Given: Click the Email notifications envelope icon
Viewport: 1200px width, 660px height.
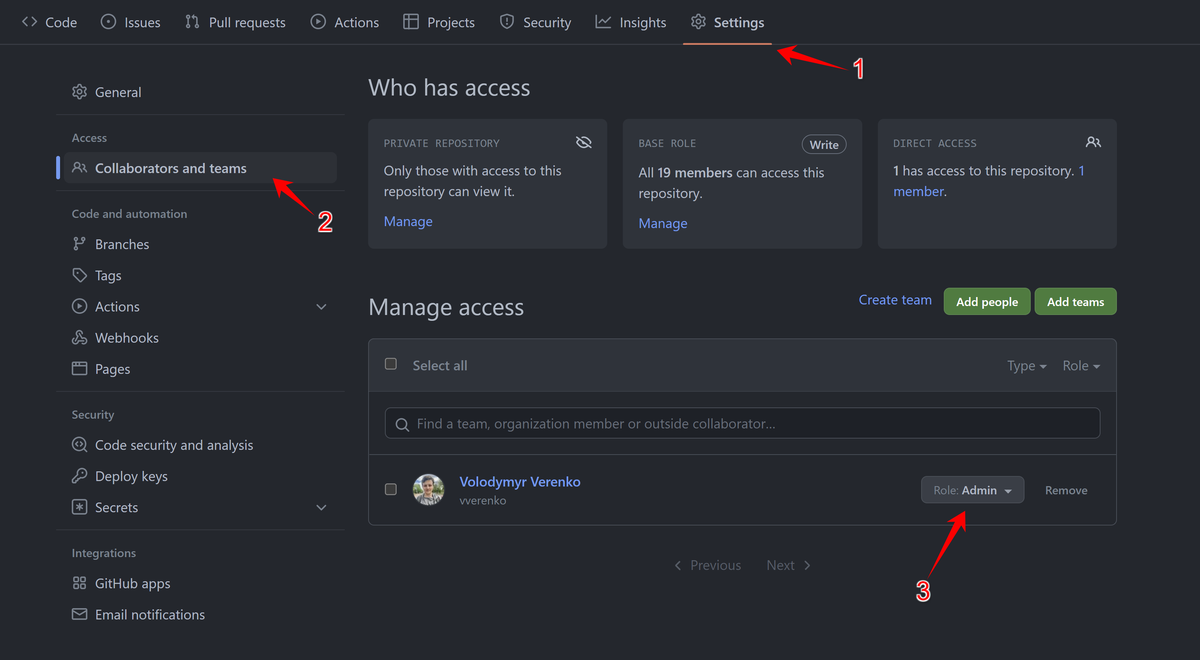Looking at the screenshot, I should click(79, 614).
